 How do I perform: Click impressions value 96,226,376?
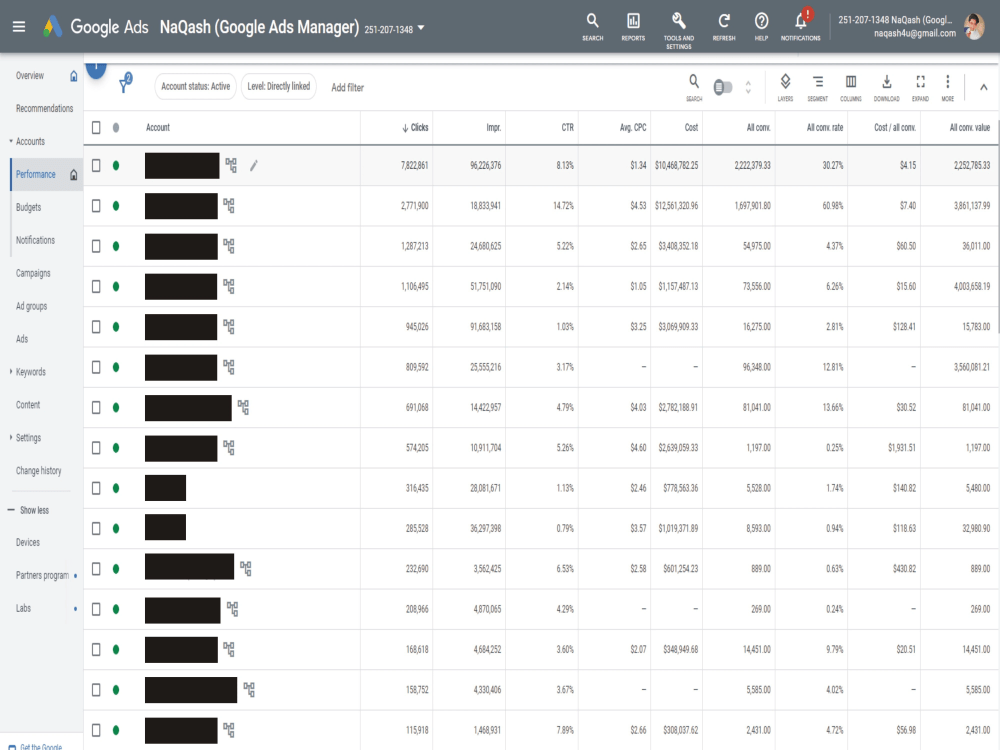pos(485,166)
